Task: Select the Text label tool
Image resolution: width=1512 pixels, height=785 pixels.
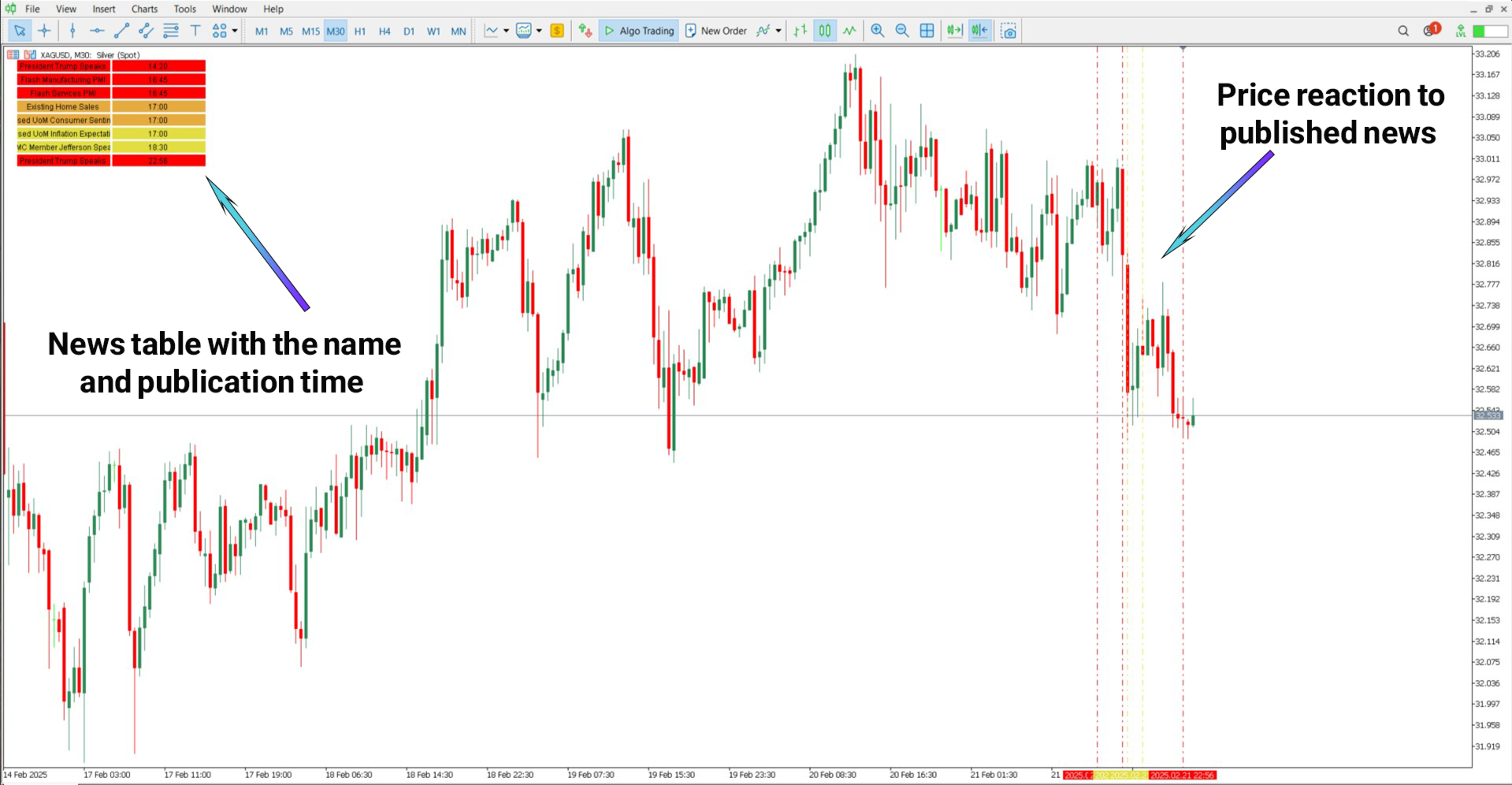Action: tap(195, 31)
